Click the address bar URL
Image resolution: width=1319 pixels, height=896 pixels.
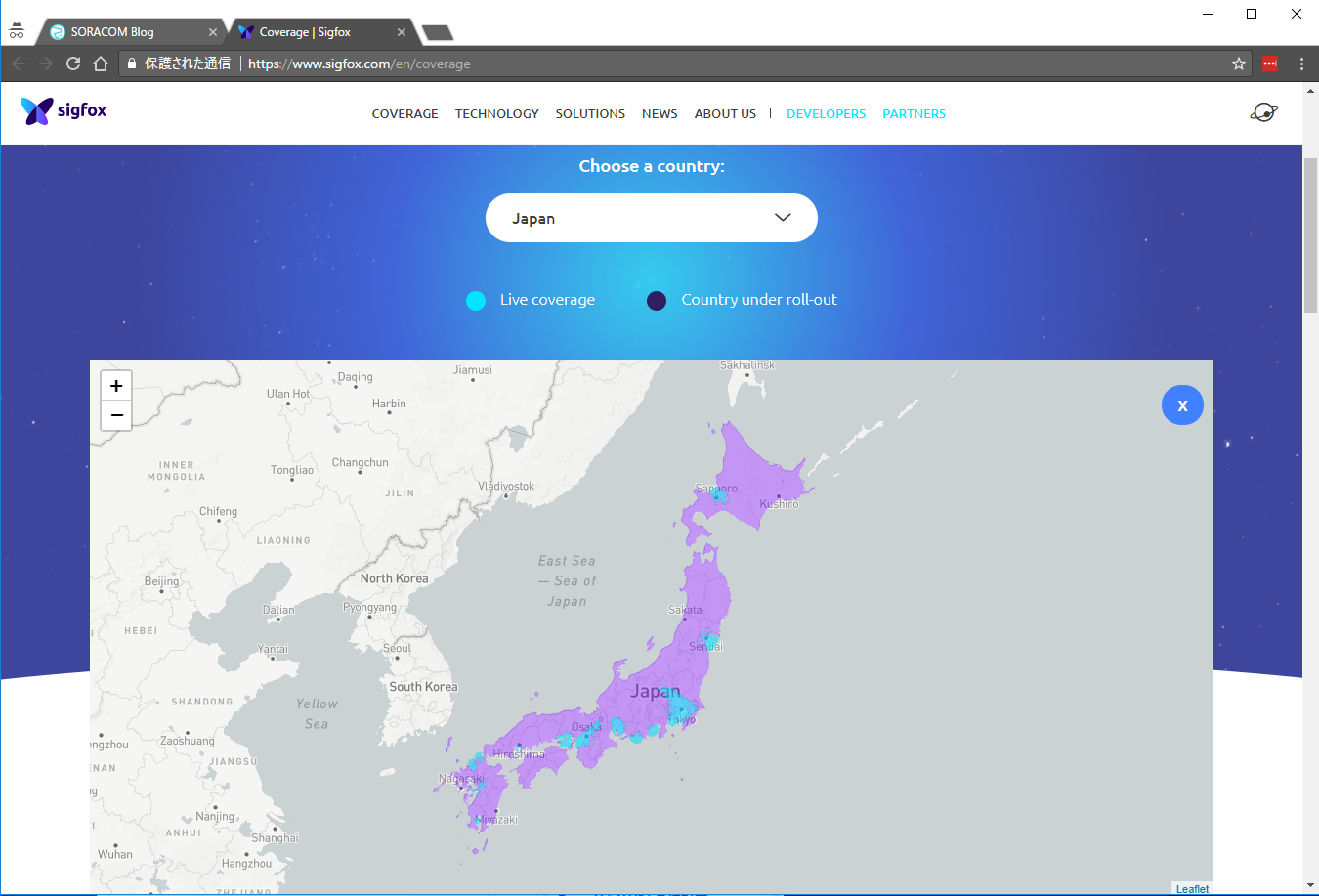(359, 64)
